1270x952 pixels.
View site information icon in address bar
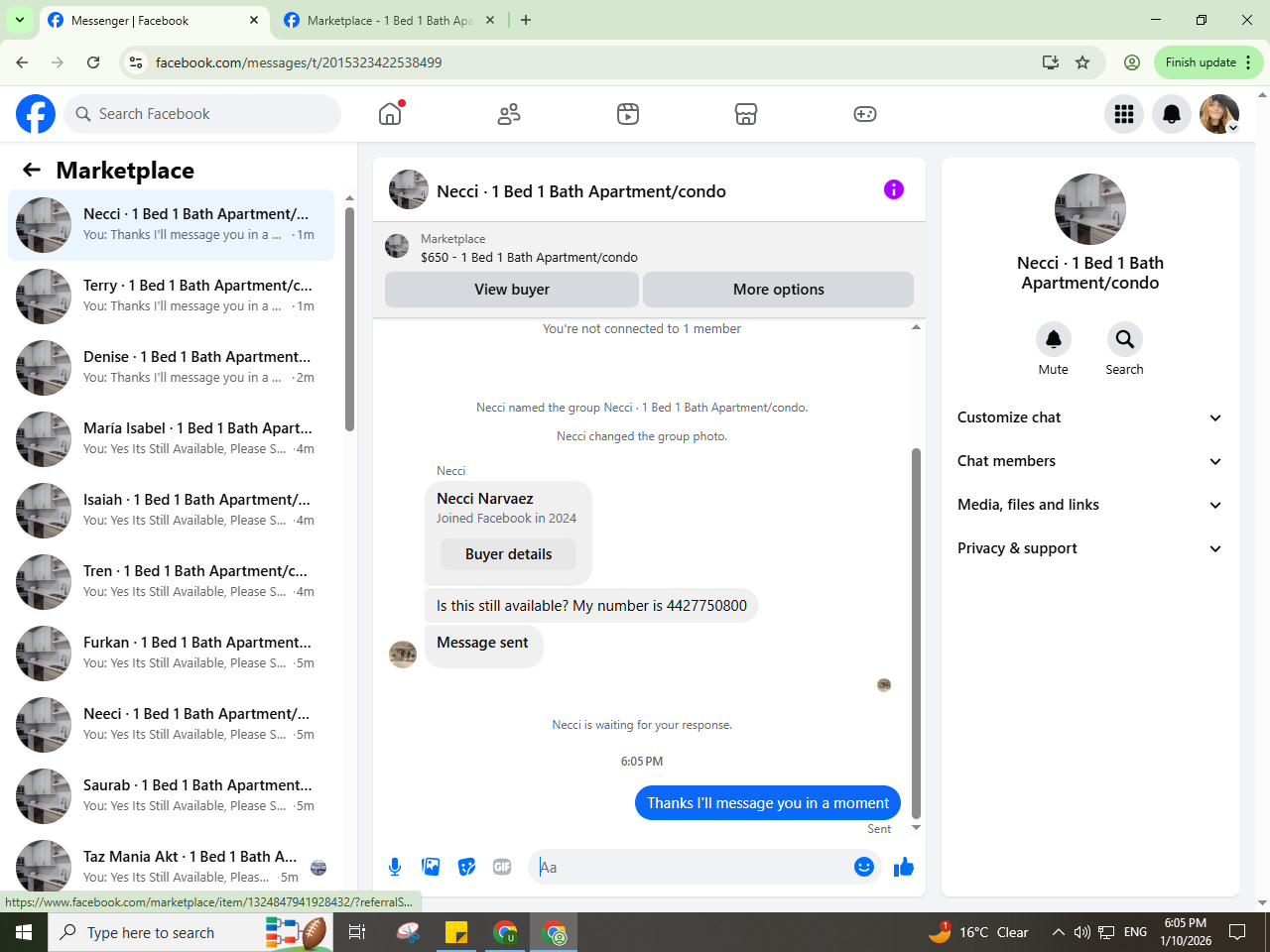(136, 62)
